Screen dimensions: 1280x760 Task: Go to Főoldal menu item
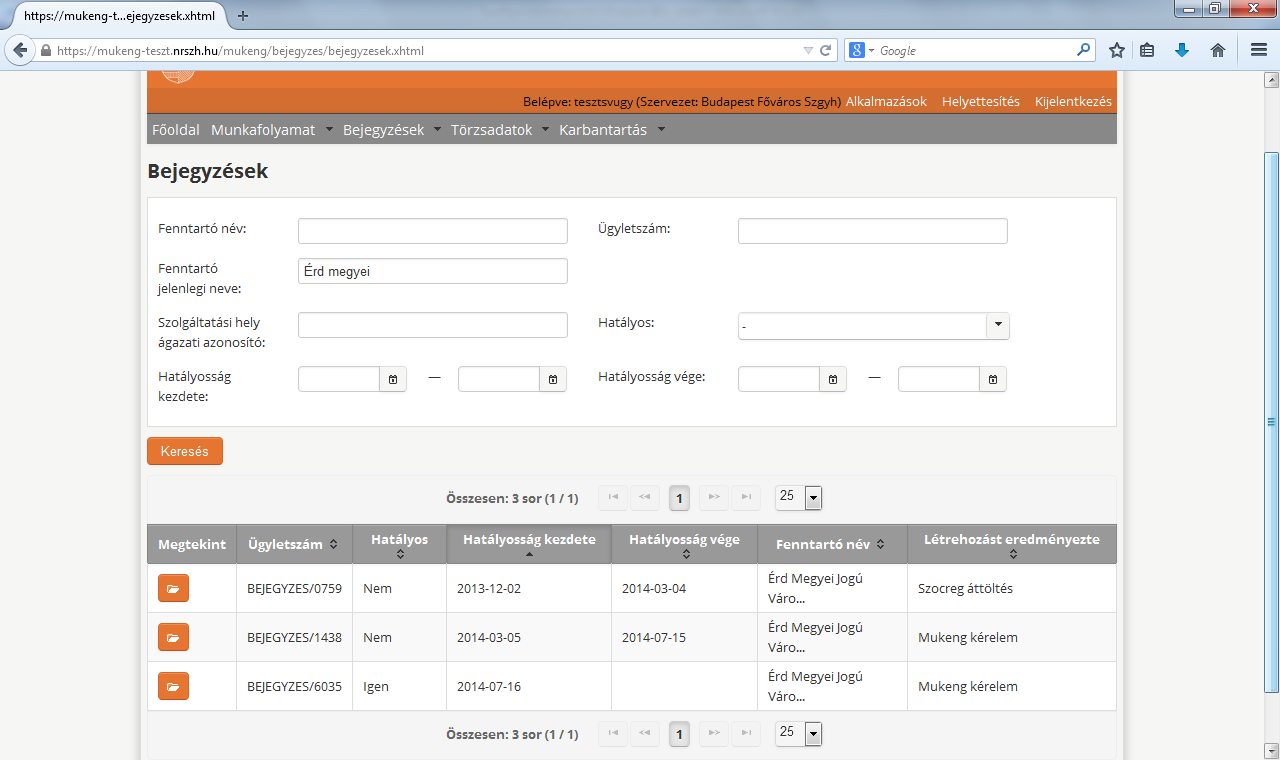pyautogui.click(x=176, y=130)
